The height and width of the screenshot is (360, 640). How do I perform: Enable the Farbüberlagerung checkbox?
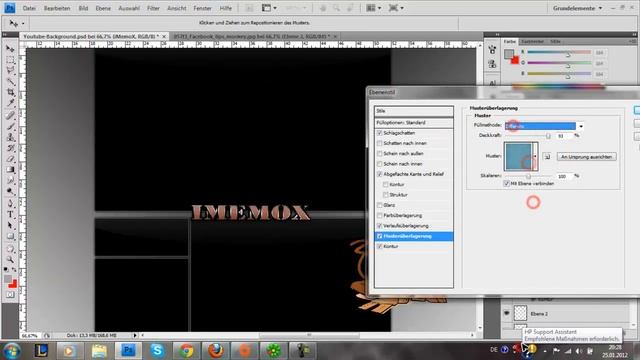(380, 215)
